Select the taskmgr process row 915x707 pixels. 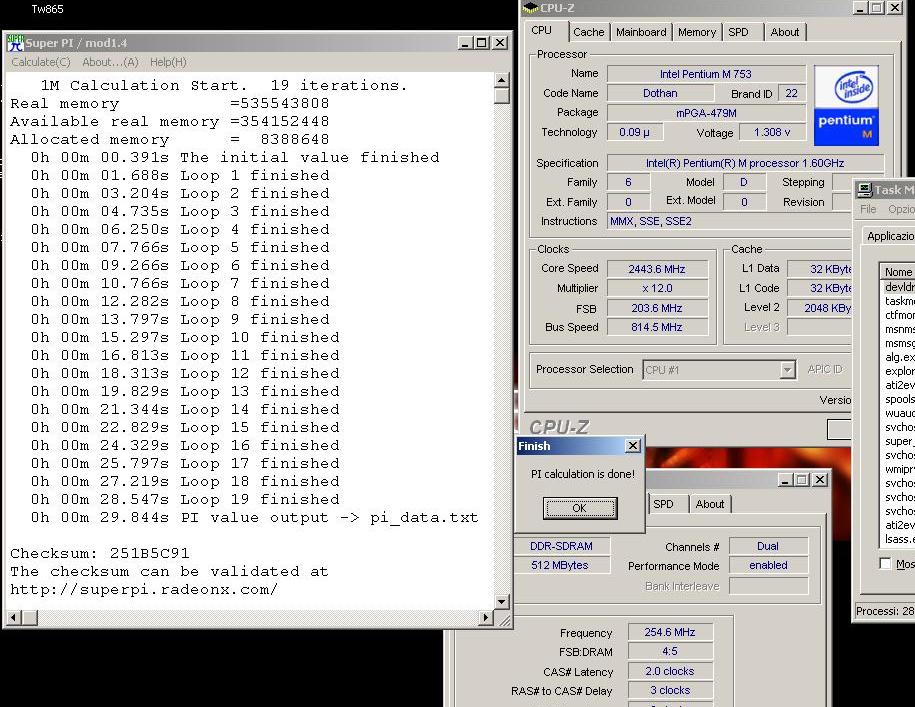pos(899,301)
